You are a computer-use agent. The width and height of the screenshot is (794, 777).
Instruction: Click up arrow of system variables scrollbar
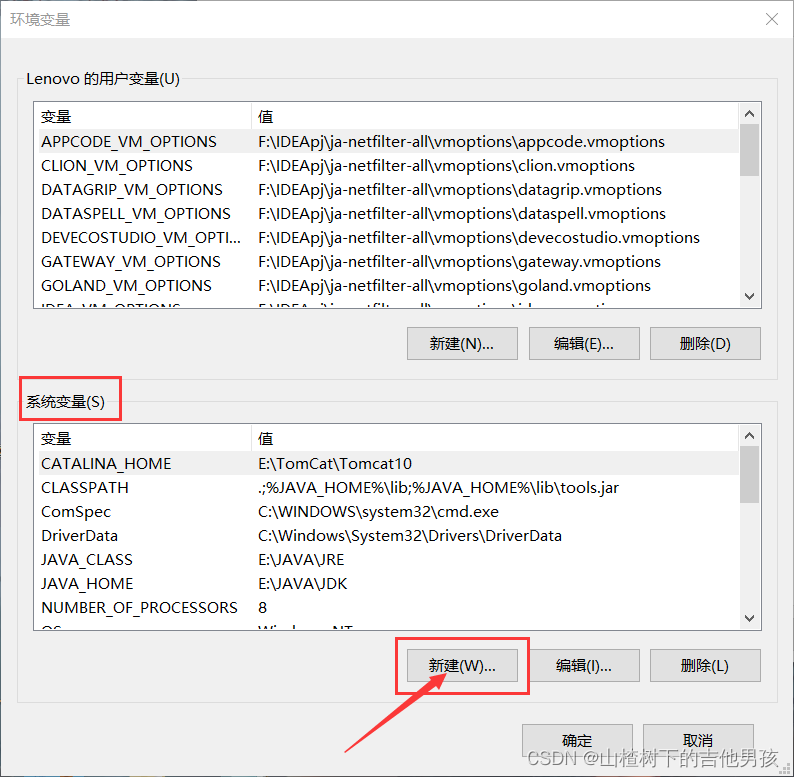(x=749, y=436)
